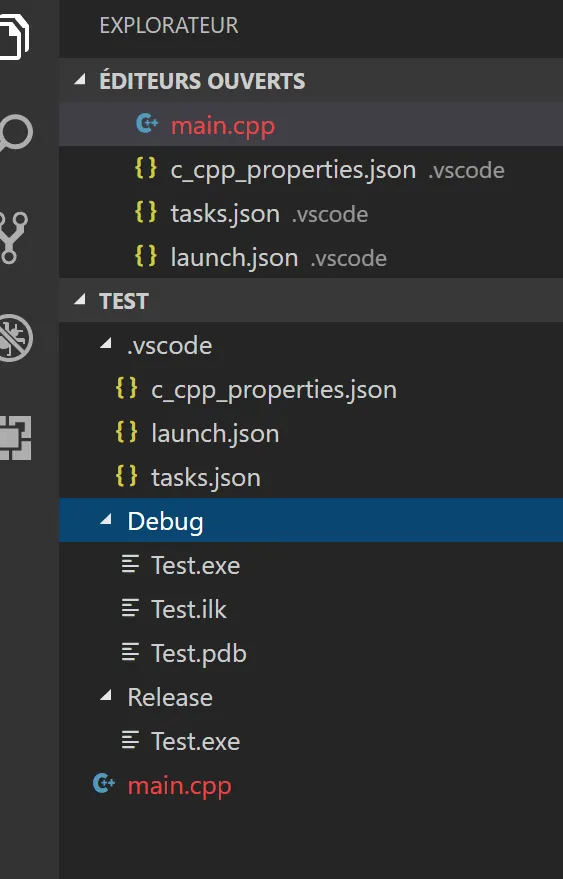563x879 pixels.
Task: Click the EXPLORATEUR panel title
Action: pos(169,26)
